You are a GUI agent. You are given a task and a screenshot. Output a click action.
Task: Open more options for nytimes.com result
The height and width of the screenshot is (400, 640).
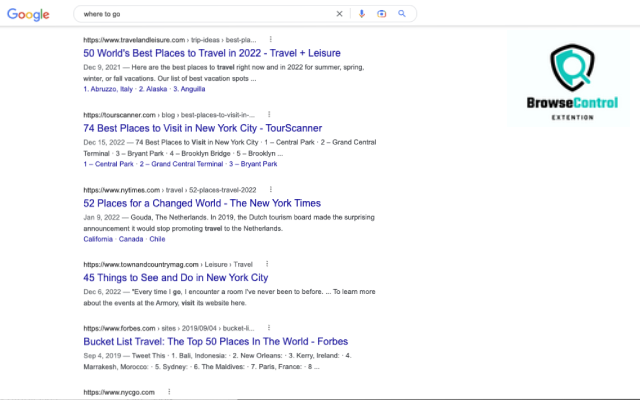pyautogui.click(x=271, y=189)
